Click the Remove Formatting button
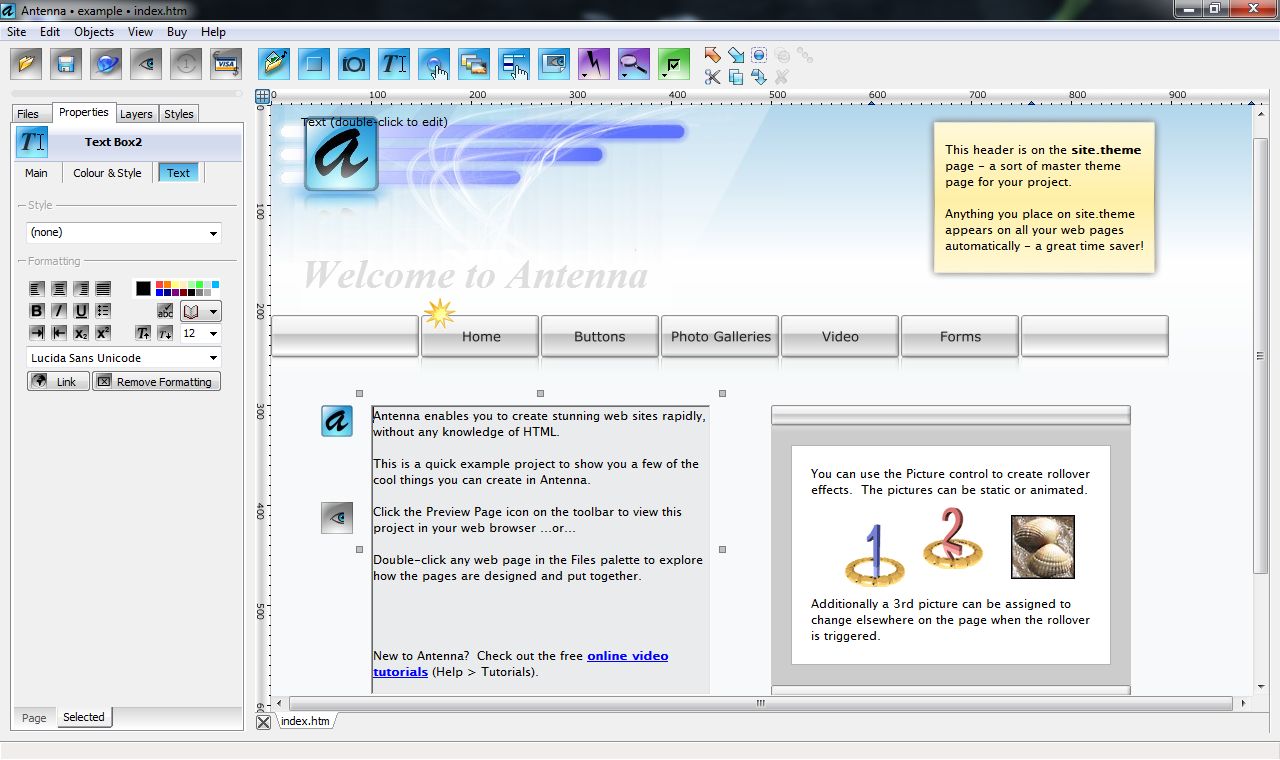The image size is (1280, 760). [x=156, y=381]
